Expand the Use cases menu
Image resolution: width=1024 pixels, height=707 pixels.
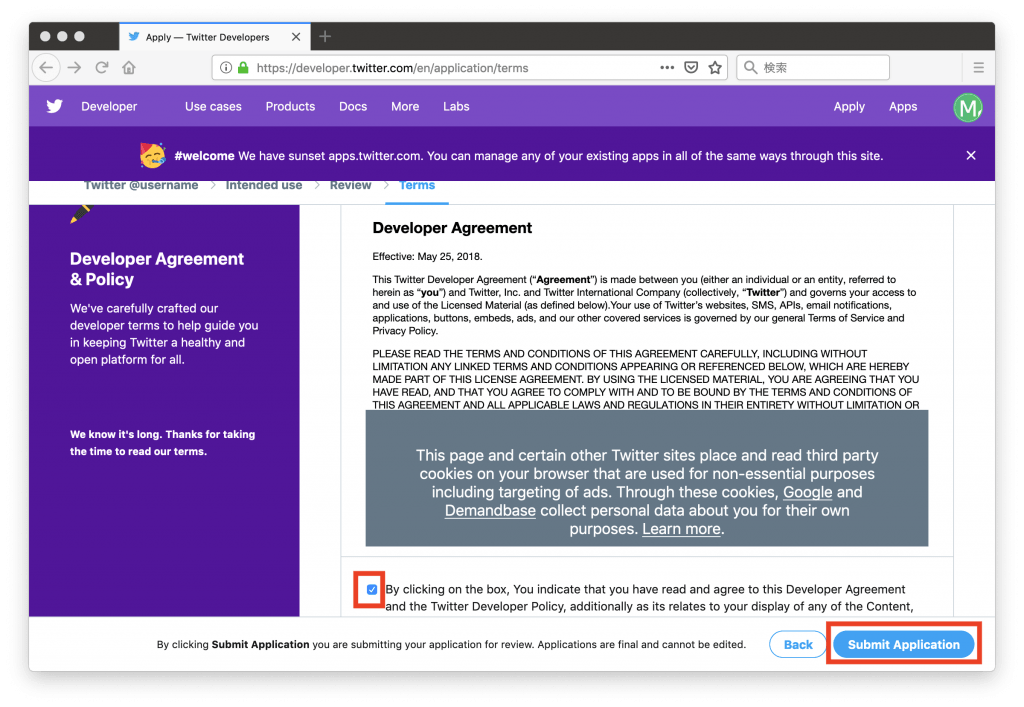(x=213, y=107)
